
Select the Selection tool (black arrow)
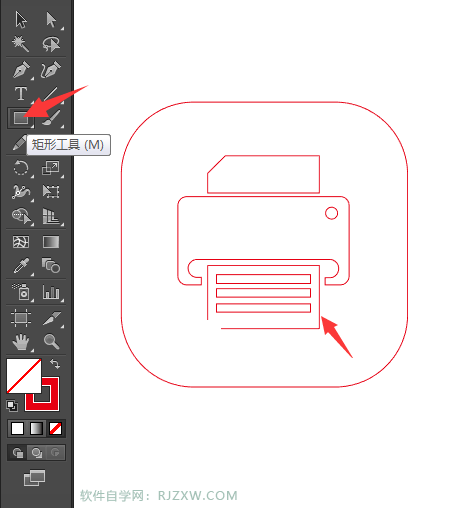click(21, 20)
